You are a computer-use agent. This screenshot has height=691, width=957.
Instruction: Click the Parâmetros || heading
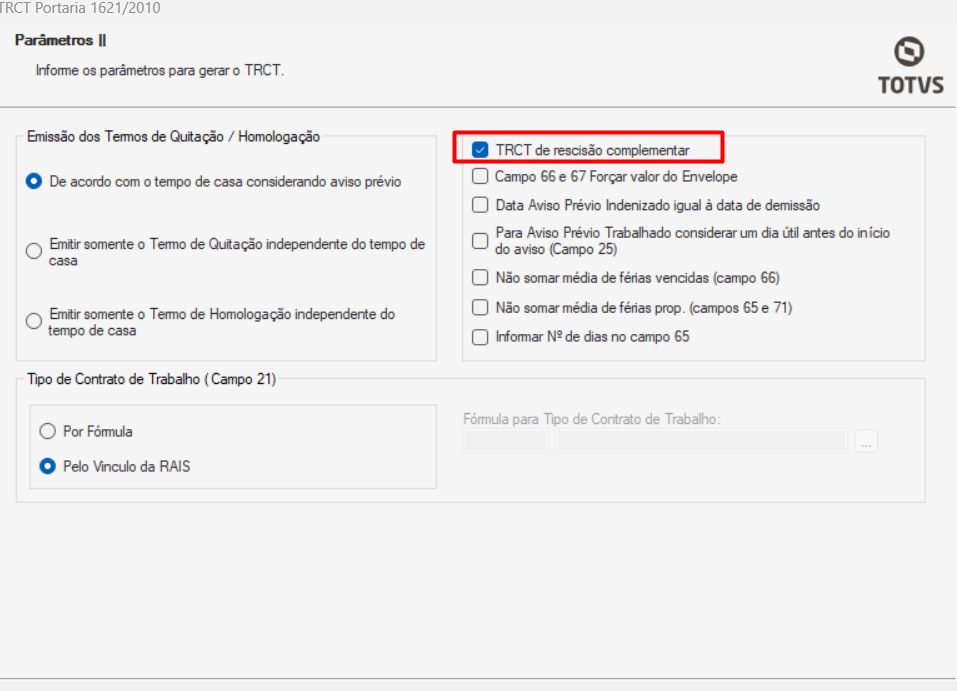(x=61, y=40)
